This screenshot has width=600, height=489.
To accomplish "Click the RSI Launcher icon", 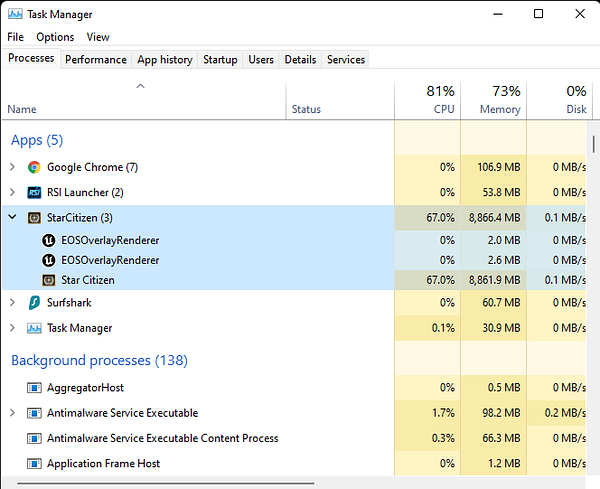I will 34,192.
